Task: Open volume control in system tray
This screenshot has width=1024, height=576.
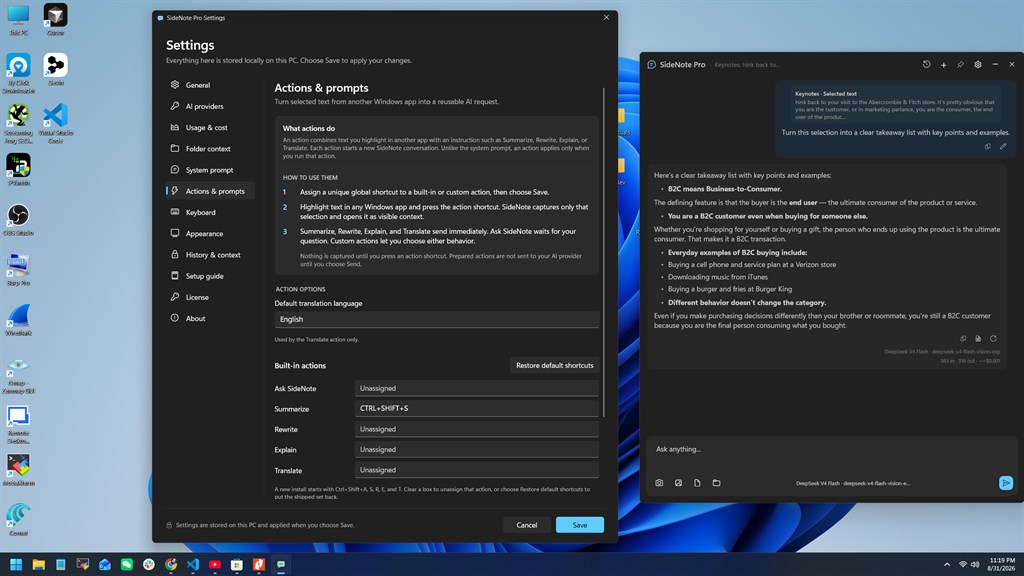Action: coord(975,564)
